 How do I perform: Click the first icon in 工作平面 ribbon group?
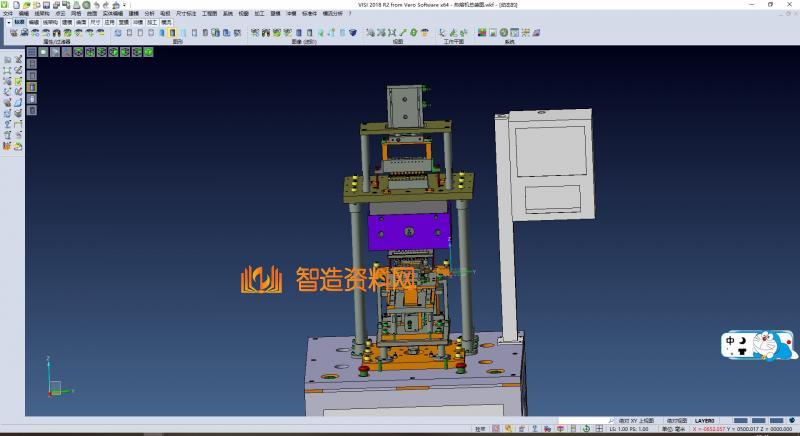click(440, 33)
